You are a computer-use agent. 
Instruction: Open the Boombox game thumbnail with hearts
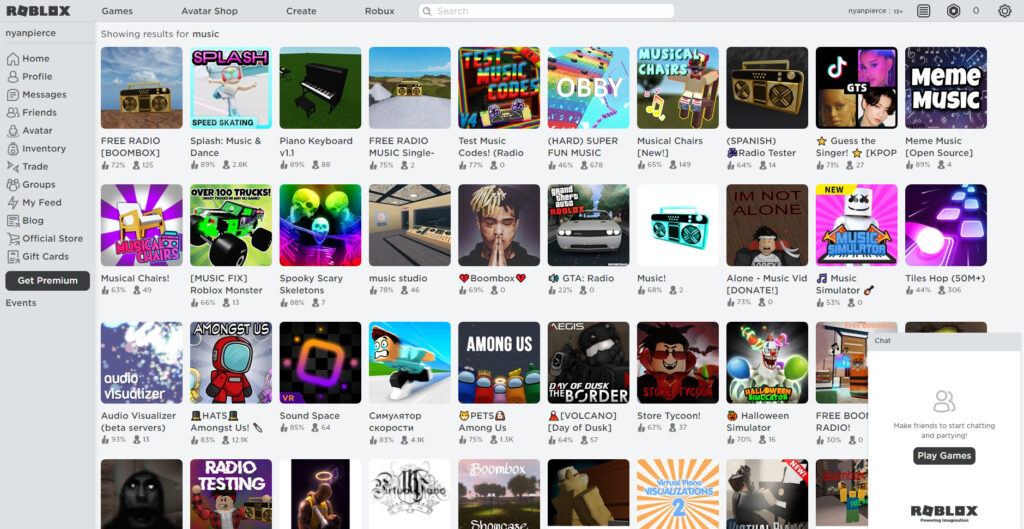coord(499,225)
